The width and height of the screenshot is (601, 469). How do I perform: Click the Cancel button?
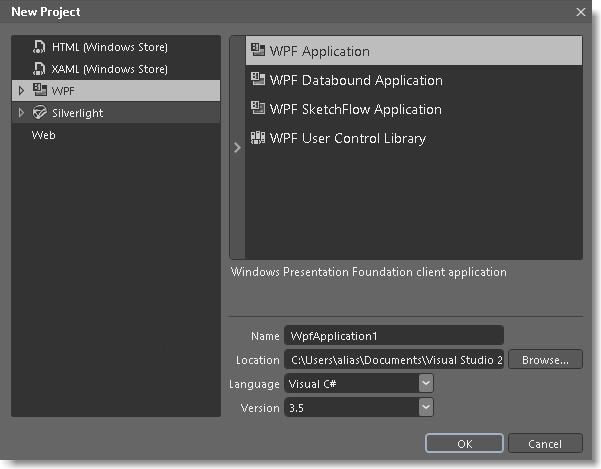545,443
